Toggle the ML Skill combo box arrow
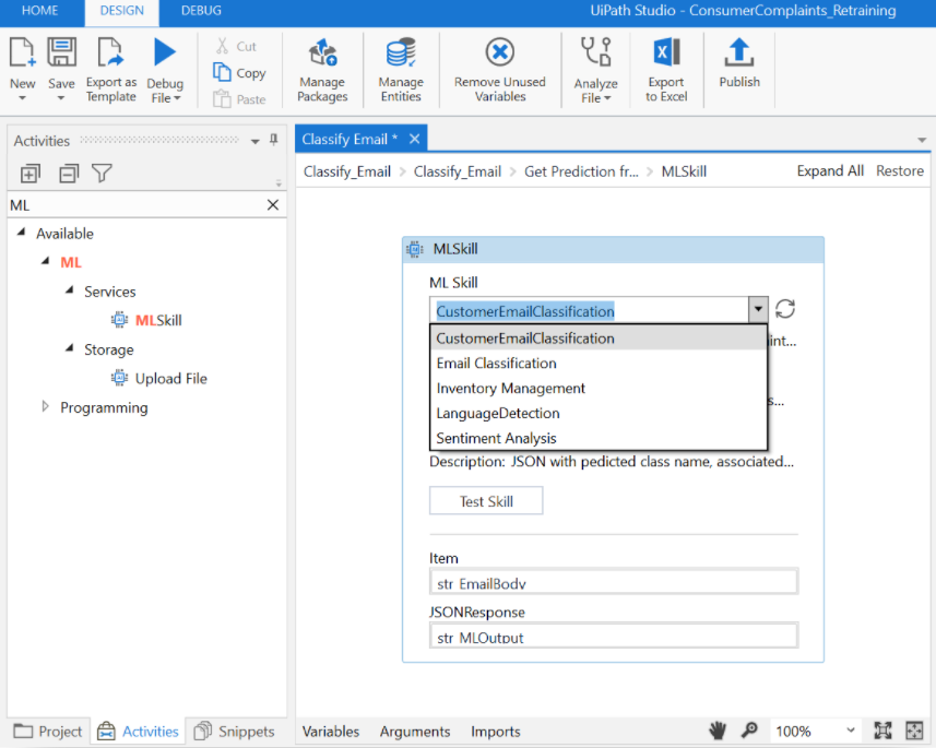Viewport: 936px width, 748px height. 758,309
